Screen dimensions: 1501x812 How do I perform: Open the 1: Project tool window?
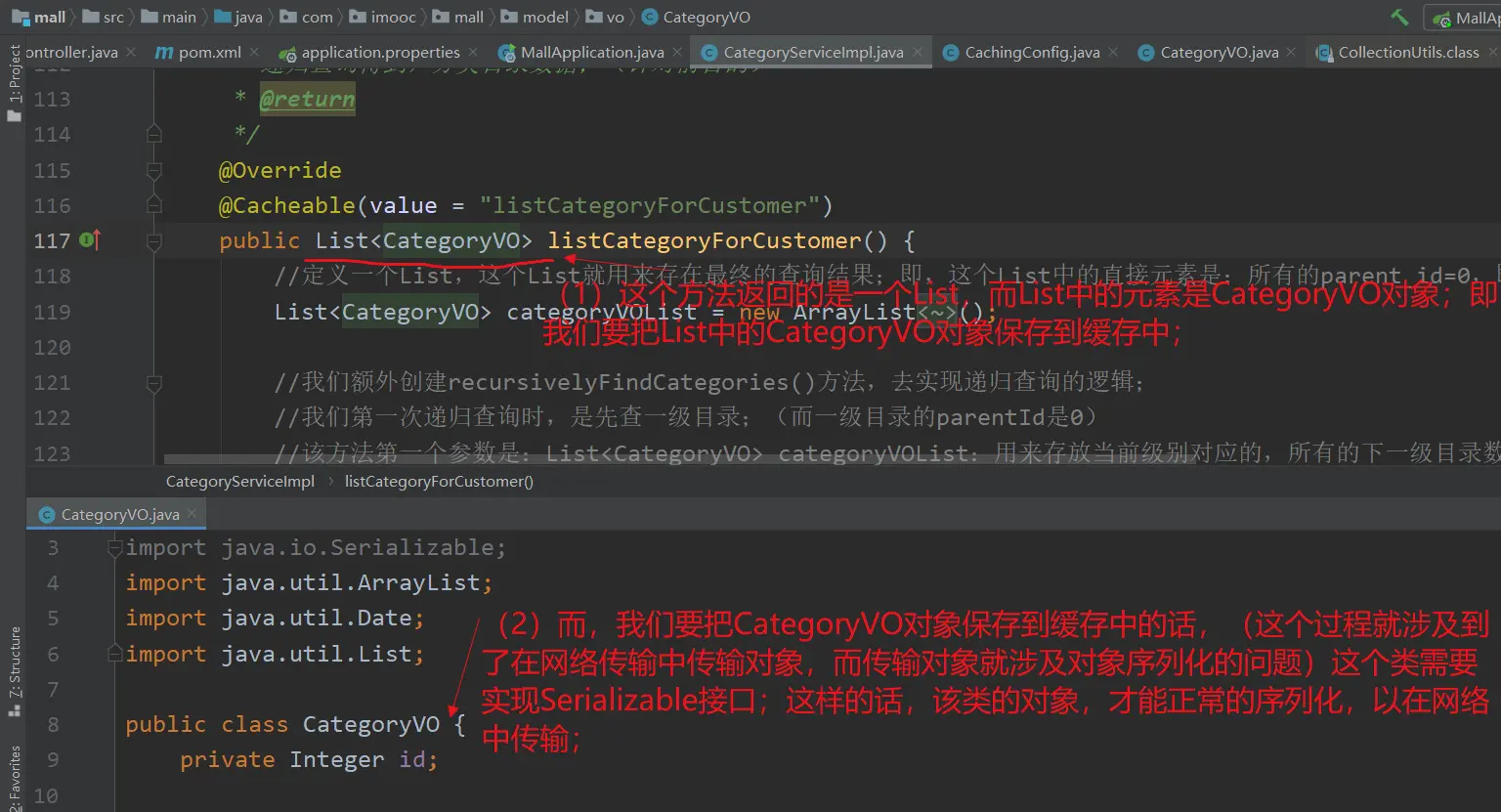tap(14, 83)
